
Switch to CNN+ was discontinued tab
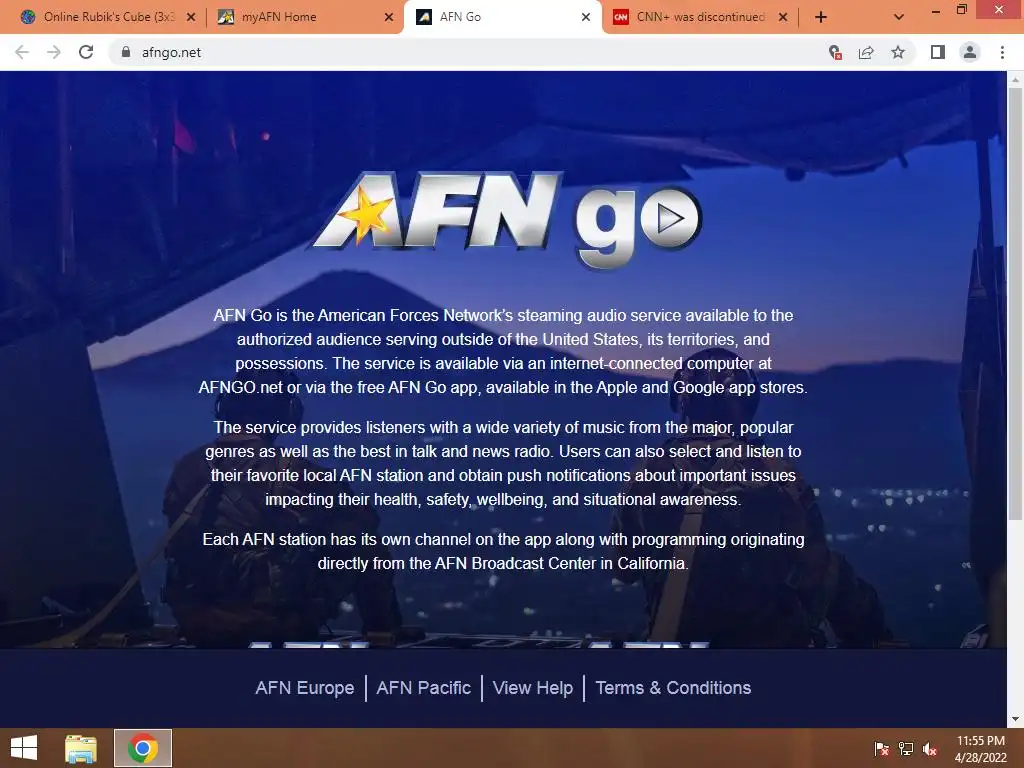click(699, 17)
